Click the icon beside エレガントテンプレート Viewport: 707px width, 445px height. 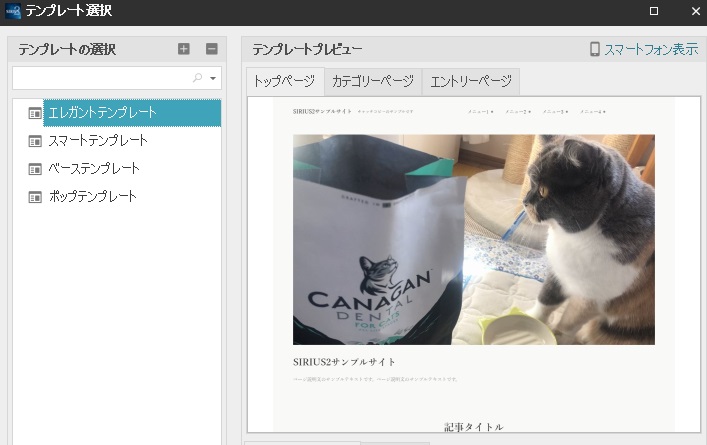pos(35,113)
